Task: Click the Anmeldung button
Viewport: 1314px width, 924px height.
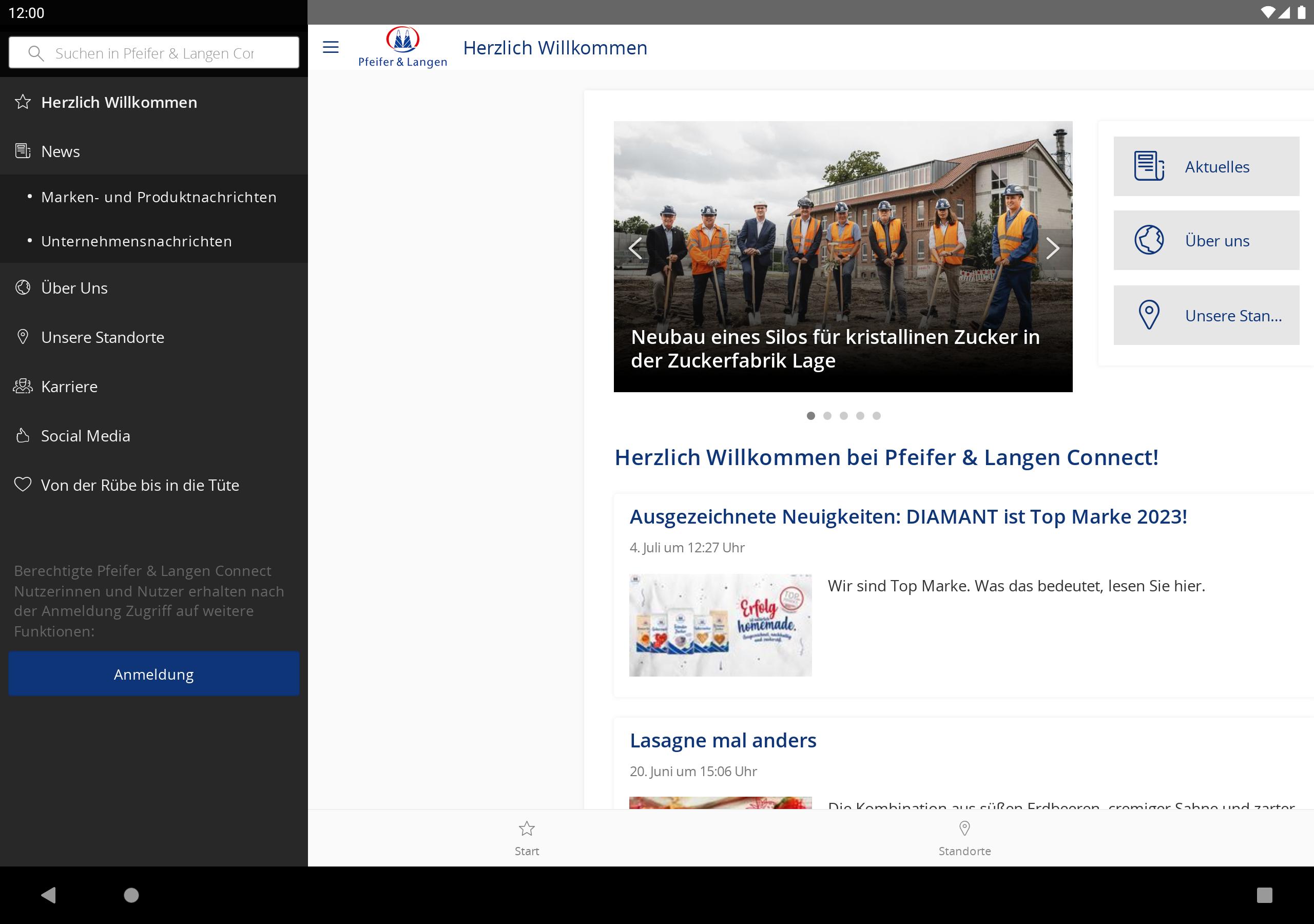Action: click(x=154, y=674)
